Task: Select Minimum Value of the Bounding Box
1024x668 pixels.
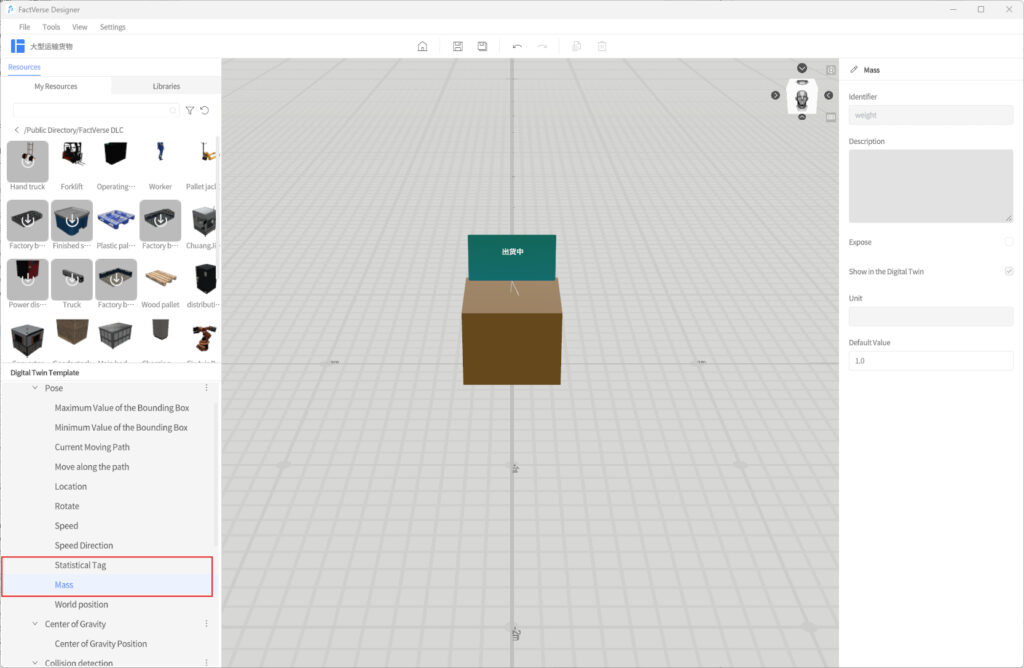Action: point(121,427)
